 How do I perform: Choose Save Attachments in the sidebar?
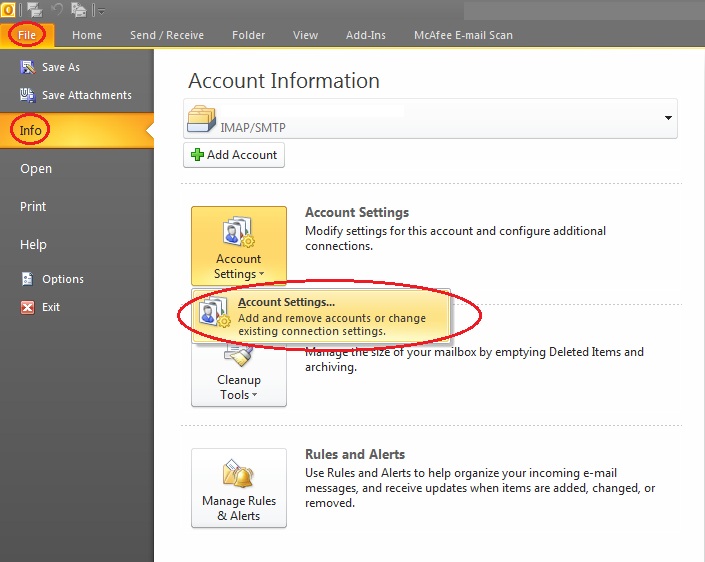coord(87,95)
